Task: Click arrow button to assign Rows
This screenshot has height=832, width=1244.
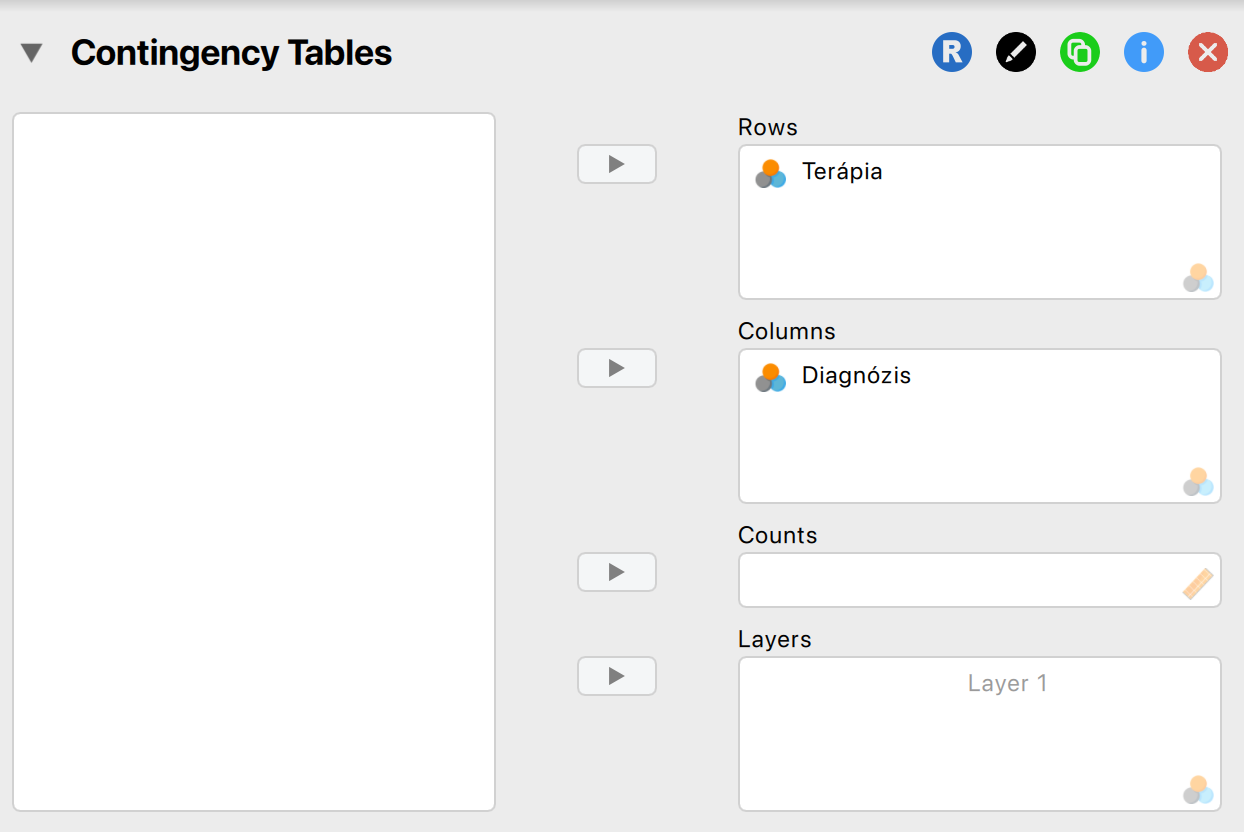Action: 617,164
